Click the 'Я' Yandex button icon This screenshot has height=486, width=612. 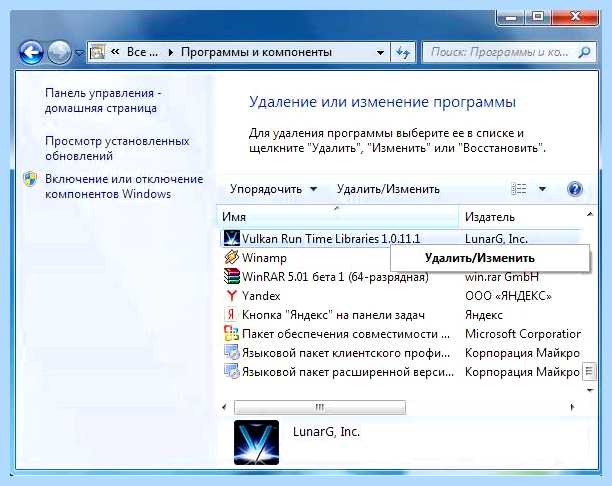coord(231,315)
